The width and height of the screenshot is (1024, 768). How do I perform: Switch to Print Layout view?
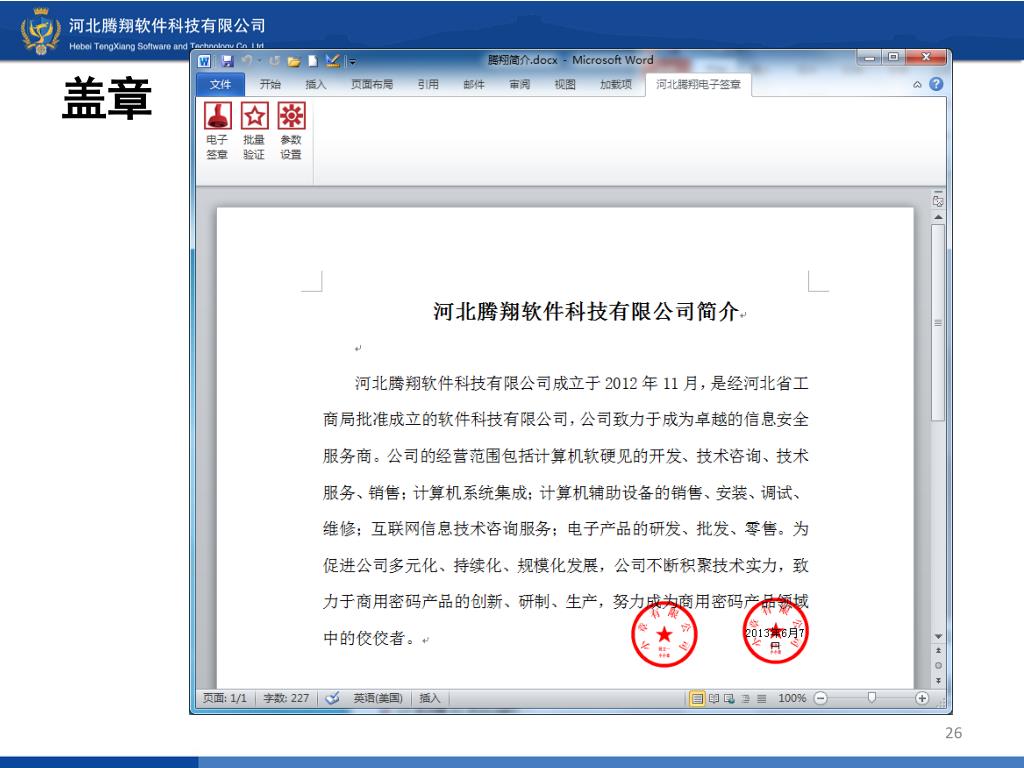[697, 699]
